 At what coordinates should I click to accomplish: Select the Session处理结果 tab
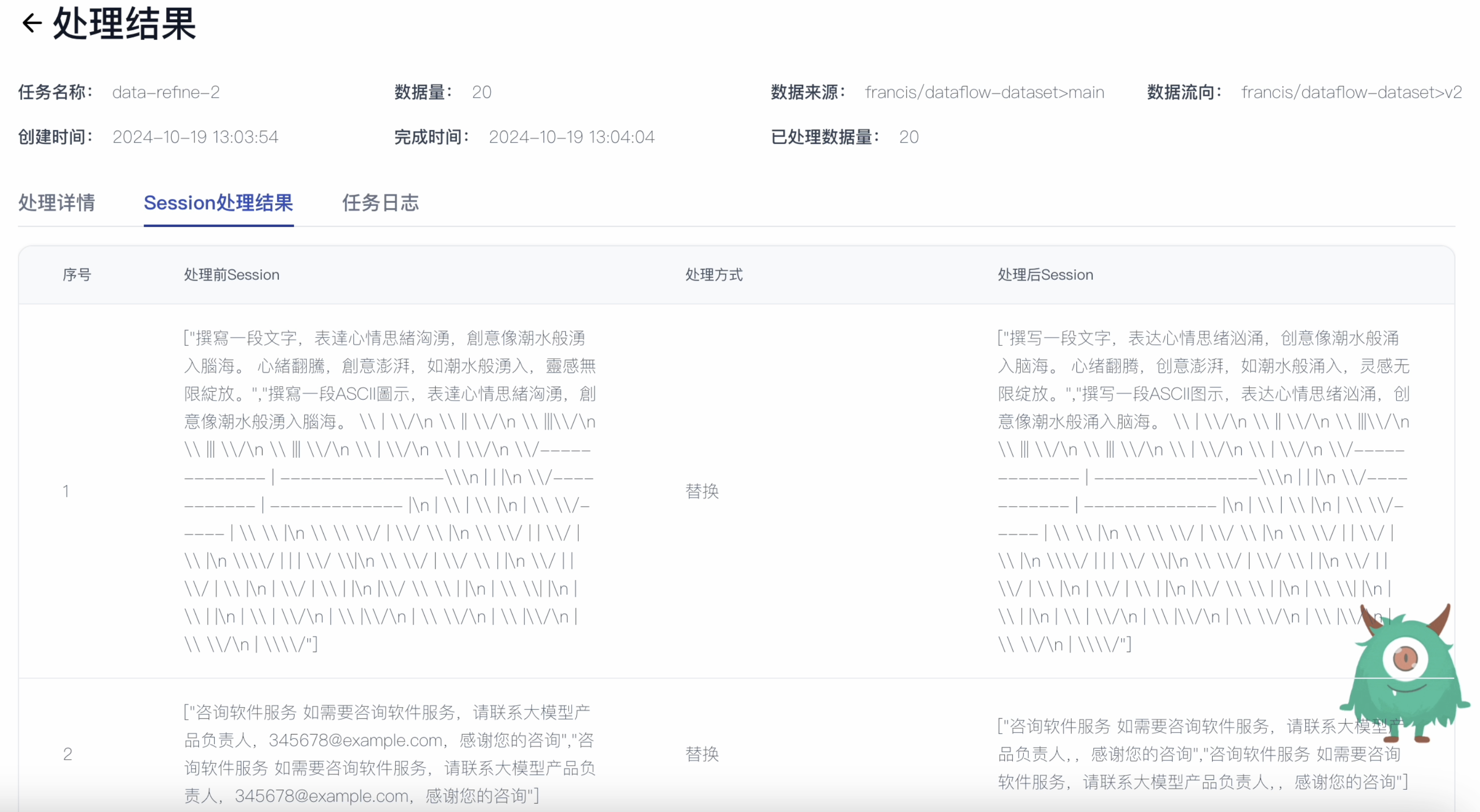pos(219,203)
